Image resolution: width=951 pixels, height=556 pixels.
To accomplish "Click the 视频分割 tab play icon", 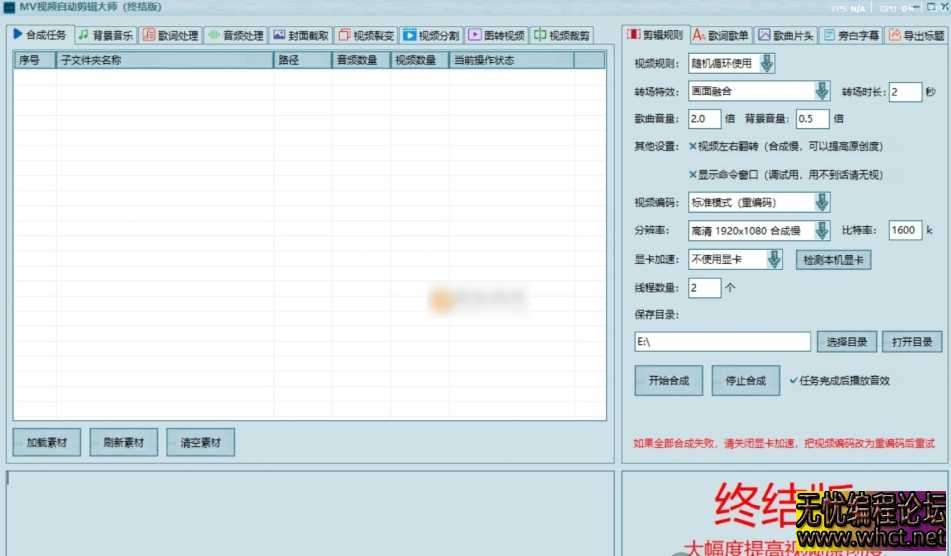I will pos(410,35).
